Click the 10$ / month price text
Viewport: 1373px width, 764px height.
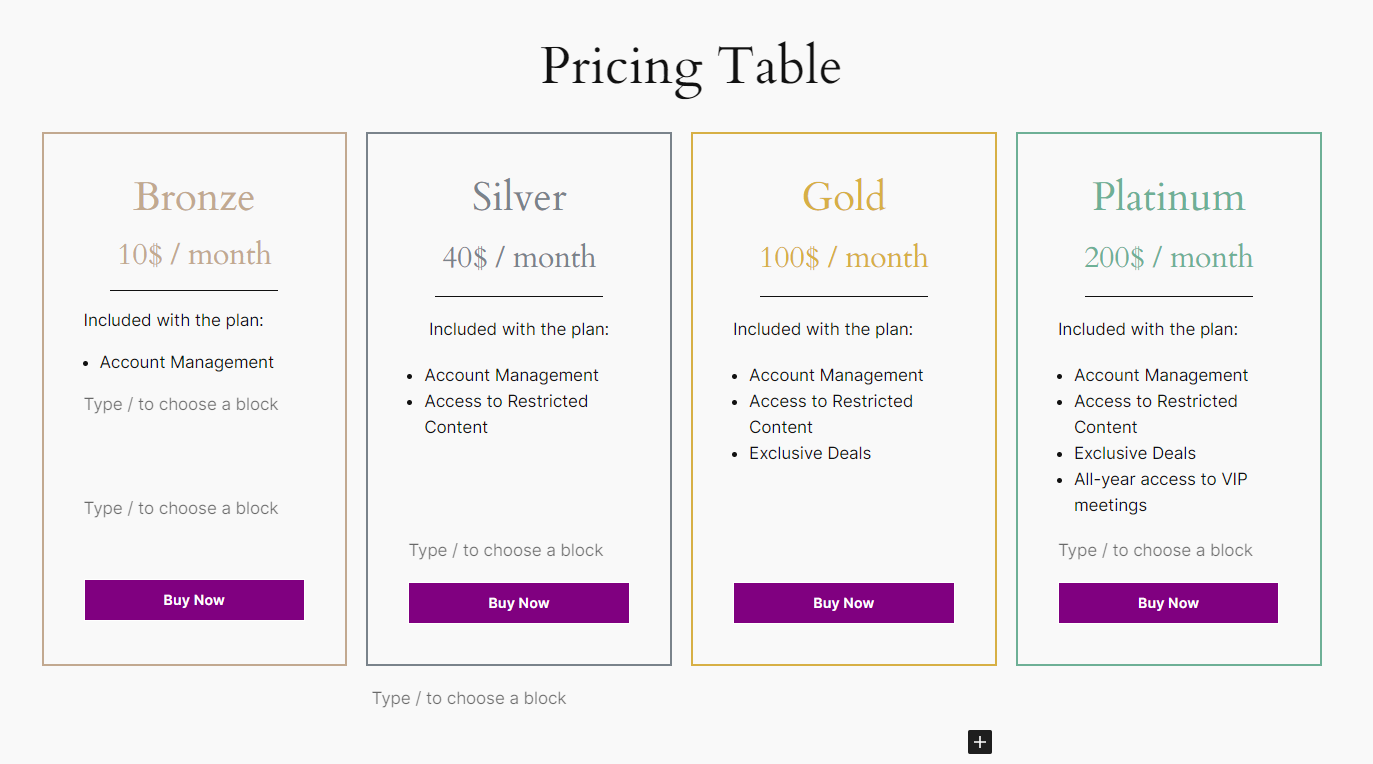coord(194,254)
